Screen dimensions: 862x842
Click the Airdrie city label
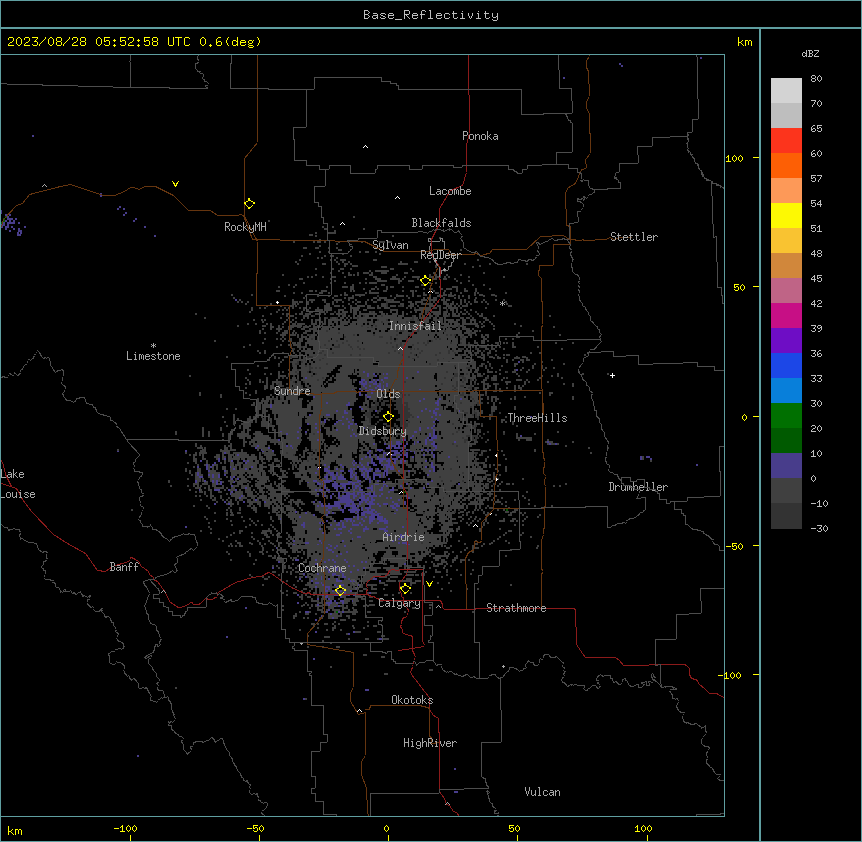(x=403, y=537)
